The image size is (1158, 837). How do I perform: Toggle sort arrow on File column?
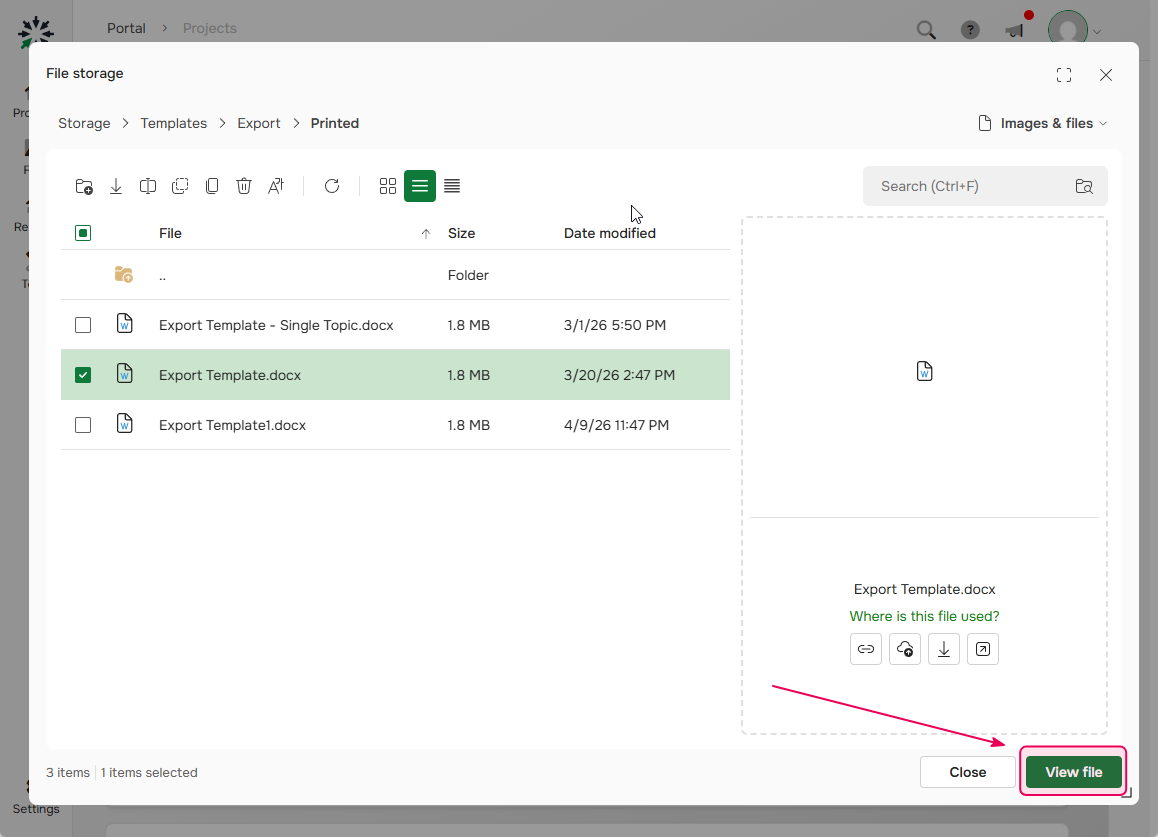pyautogui.click(x=425, y=233)
